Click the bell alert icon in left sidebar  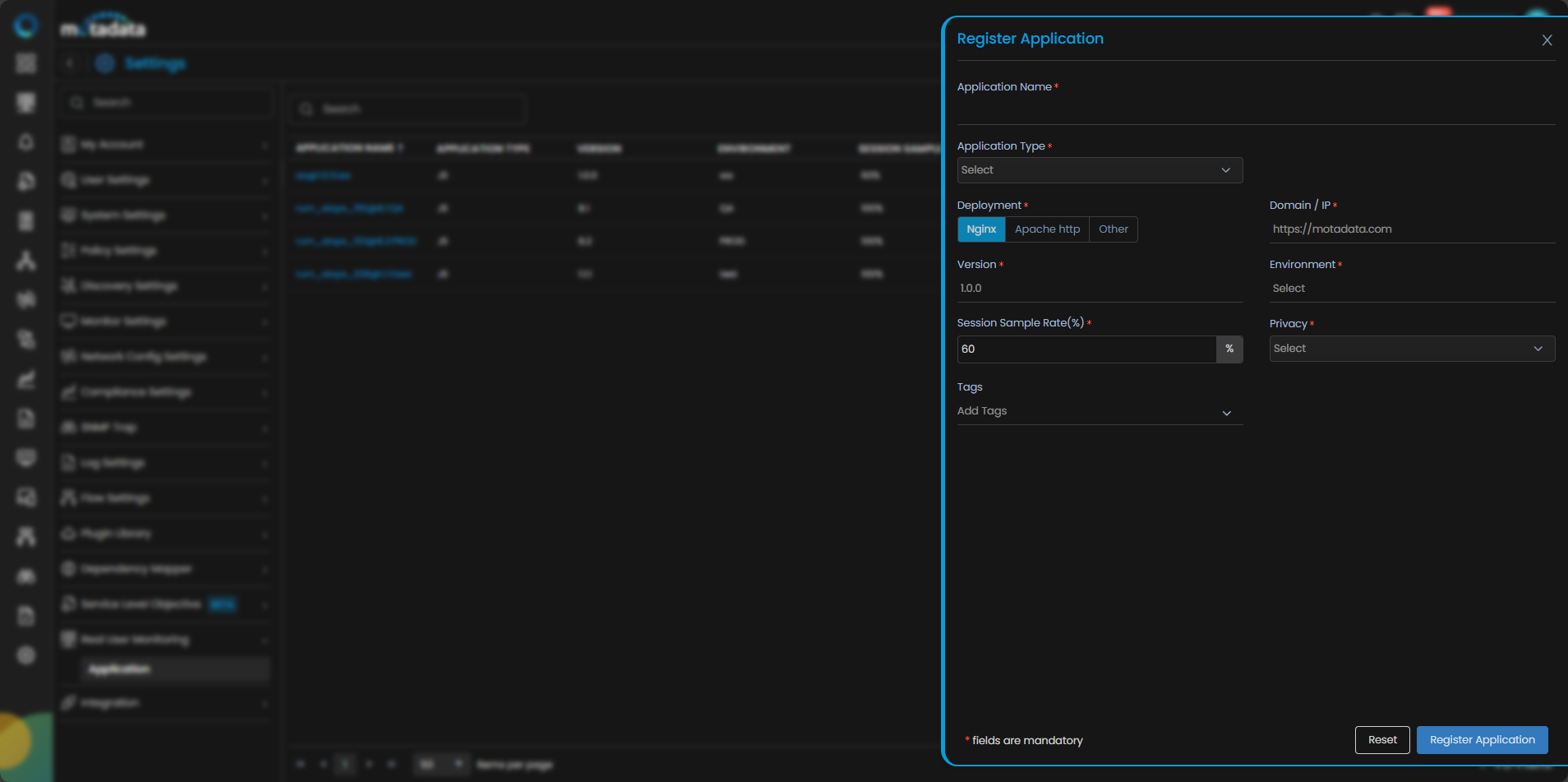pyautogui.click(x=26, y=142)
